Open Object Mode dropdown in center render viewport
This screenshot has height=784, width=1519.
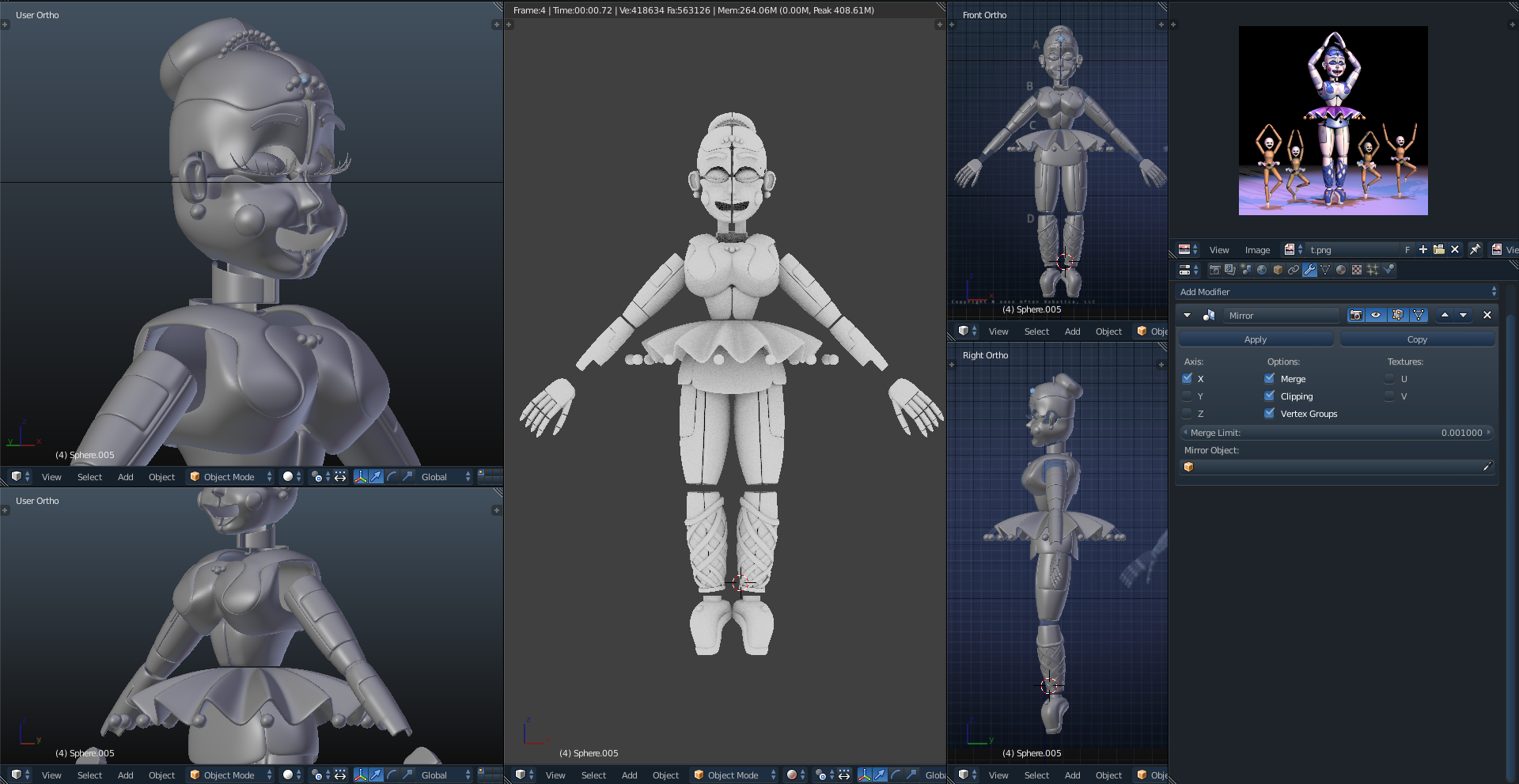coord(735,775)
